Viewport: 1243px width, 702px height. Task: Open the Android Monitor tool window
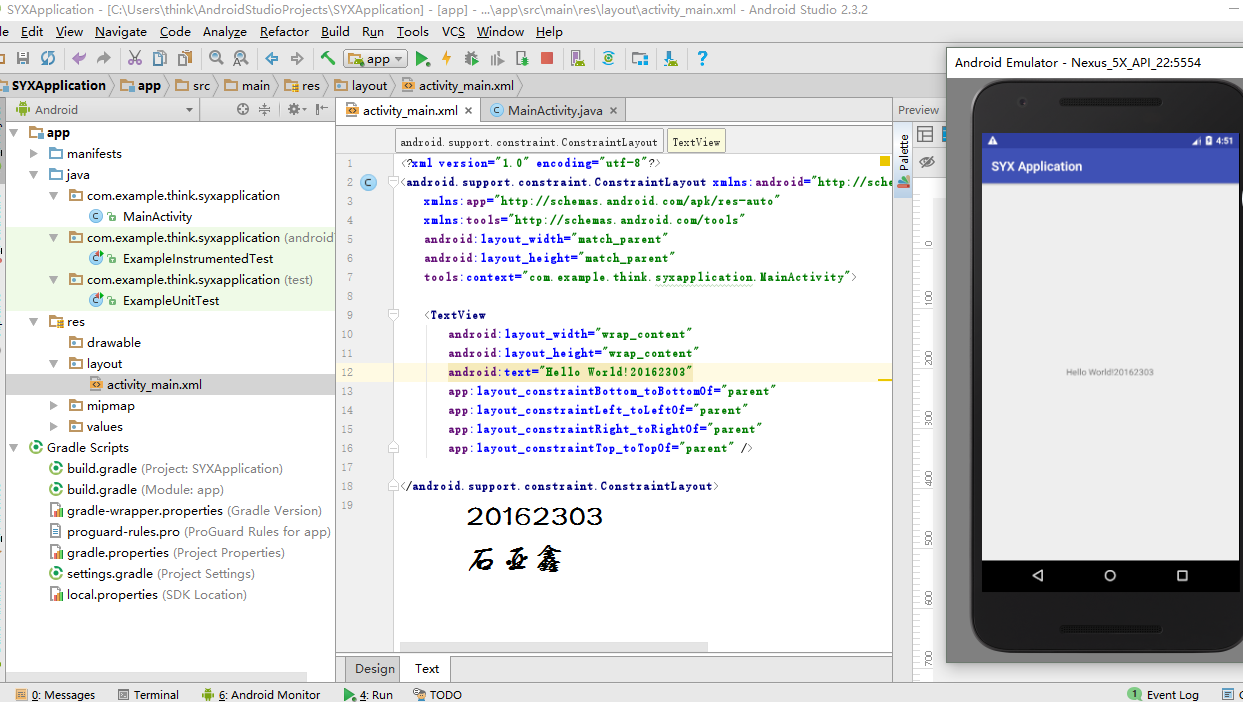pos(260,694)
